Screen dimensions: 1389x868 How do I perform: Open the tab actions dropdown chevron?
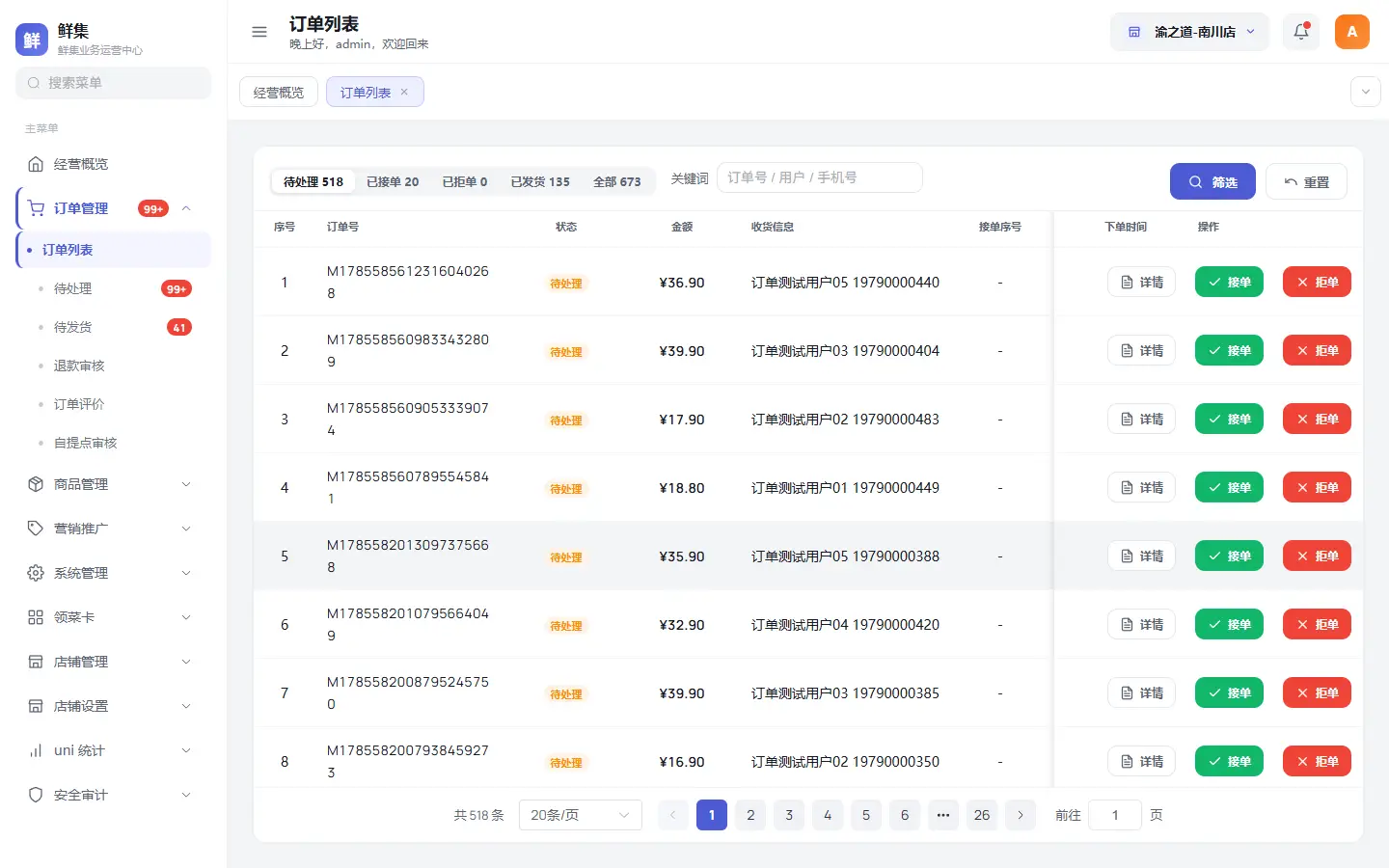point(1365,93)
